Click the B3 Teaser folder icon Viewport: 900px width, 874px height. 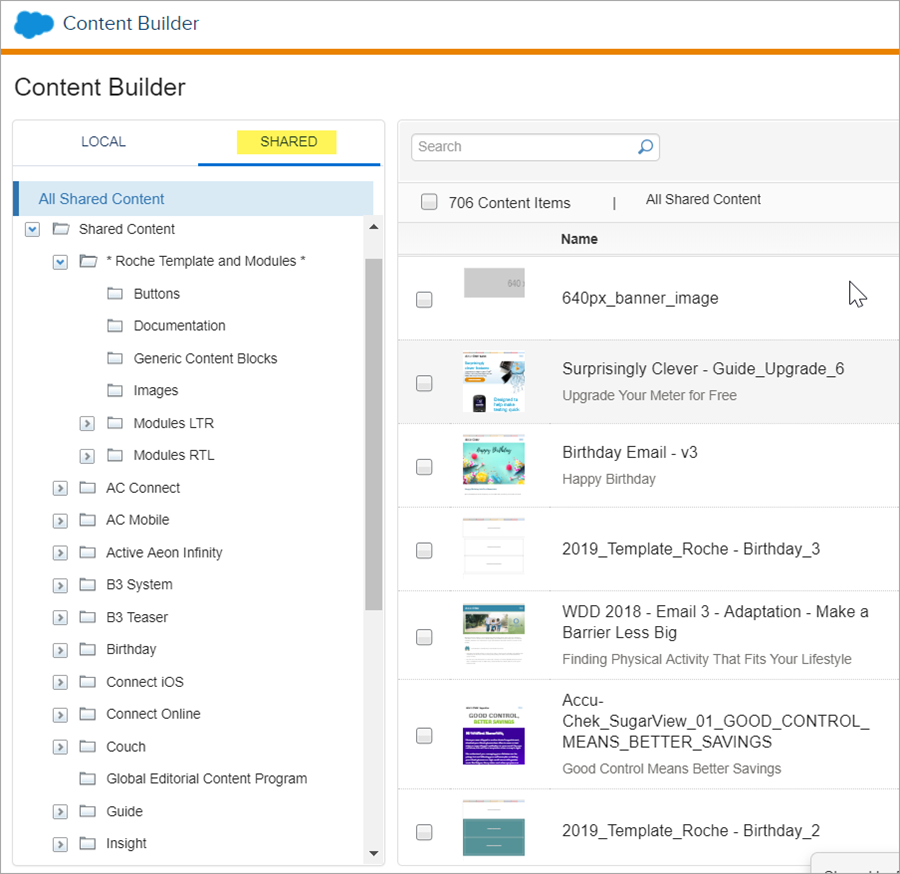(87, 617)
